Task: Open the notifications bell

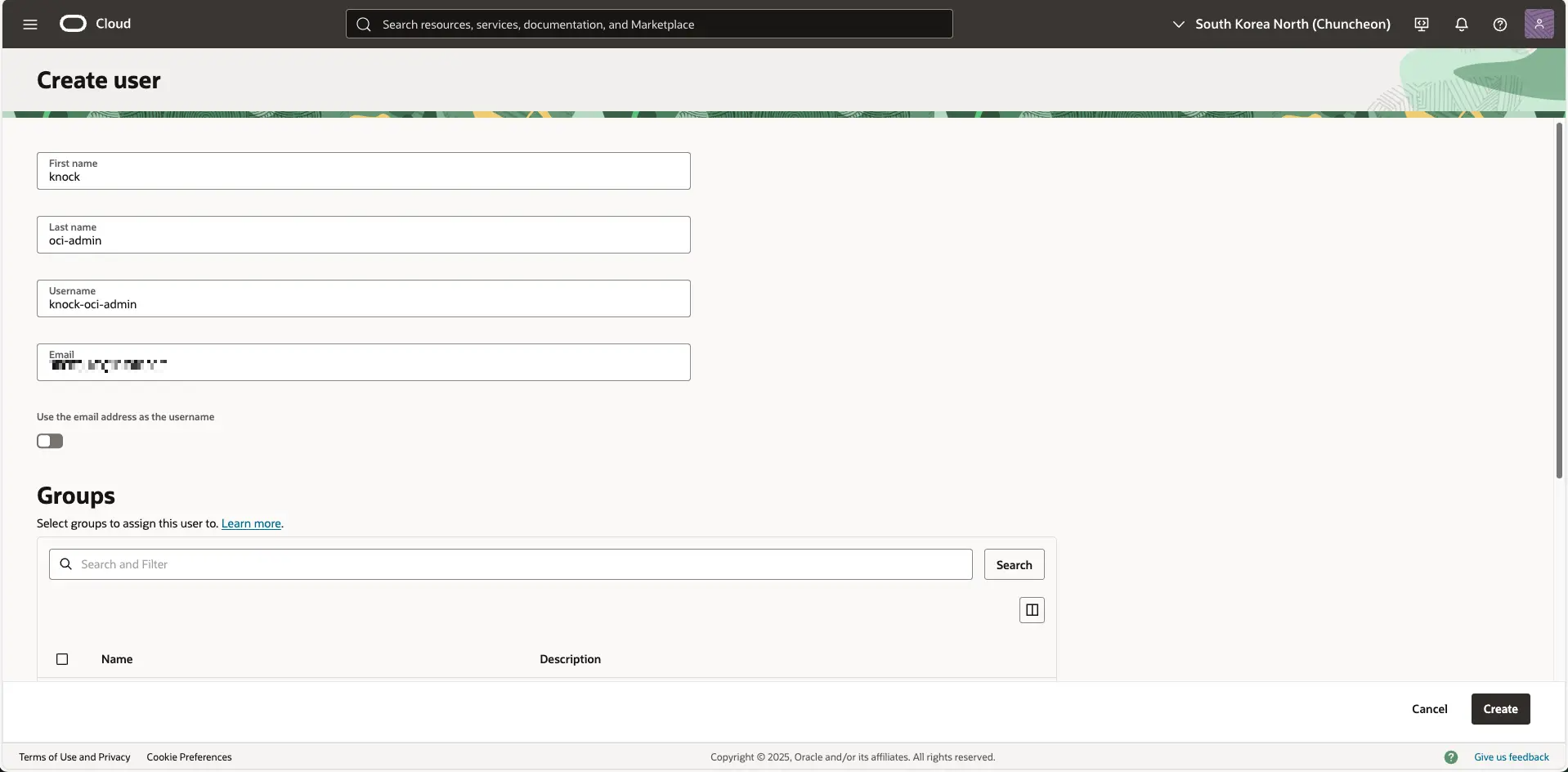Action: point(1461,24)
